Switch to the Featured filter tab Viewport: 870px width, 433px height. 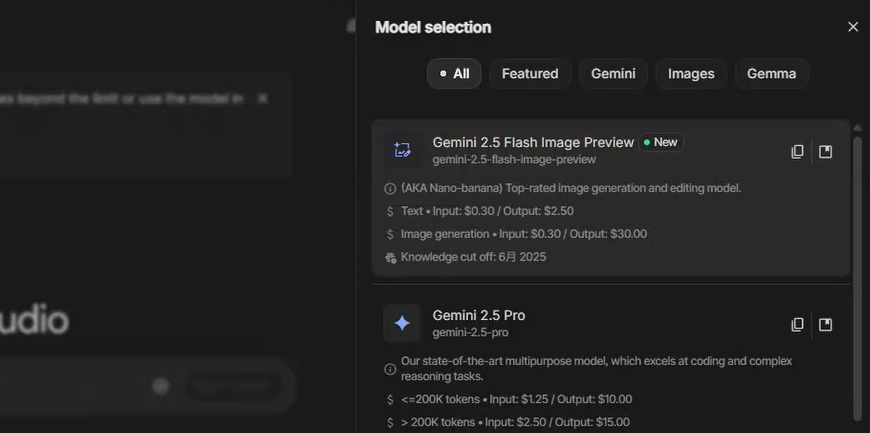tap(530, 74)
